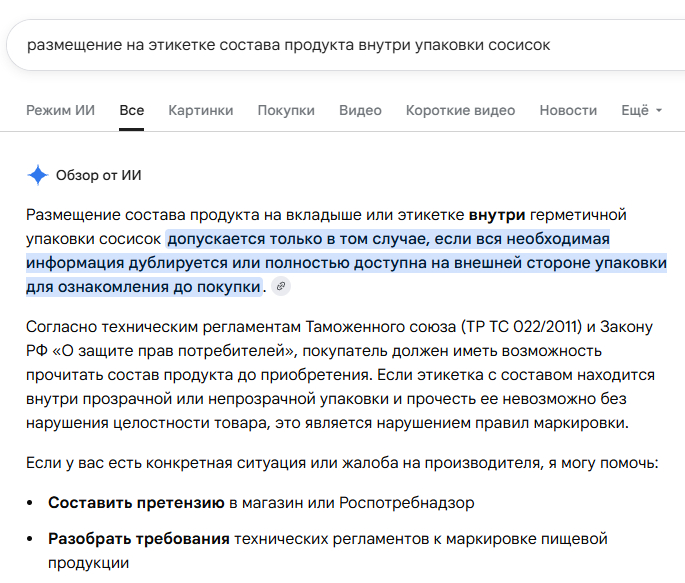Click the AI overview sparkle icon
The height and width of the screenshot is (583, 685).
coord(38,175)
